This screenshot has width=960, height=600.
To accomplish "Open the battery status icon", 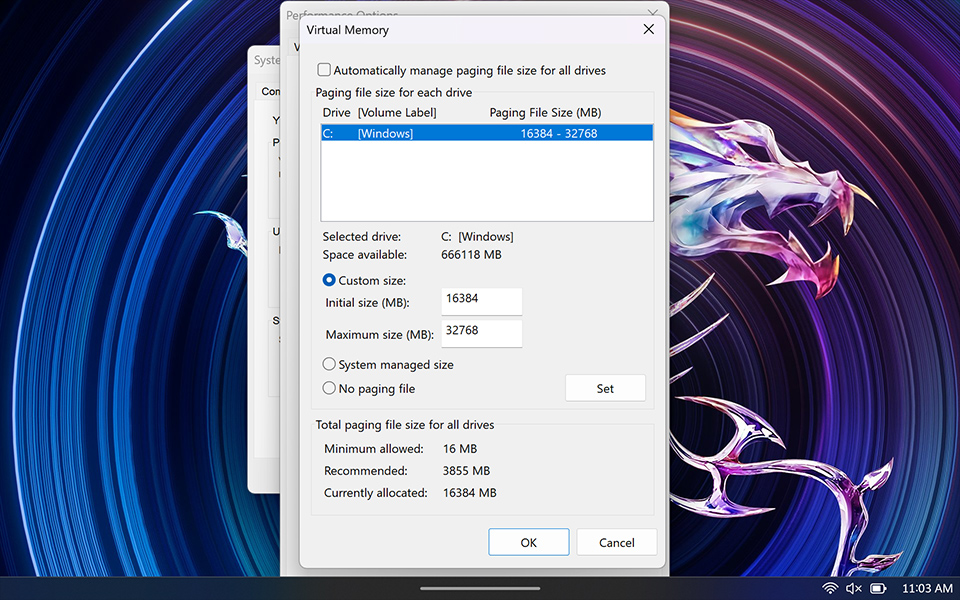I will (878, 589).
